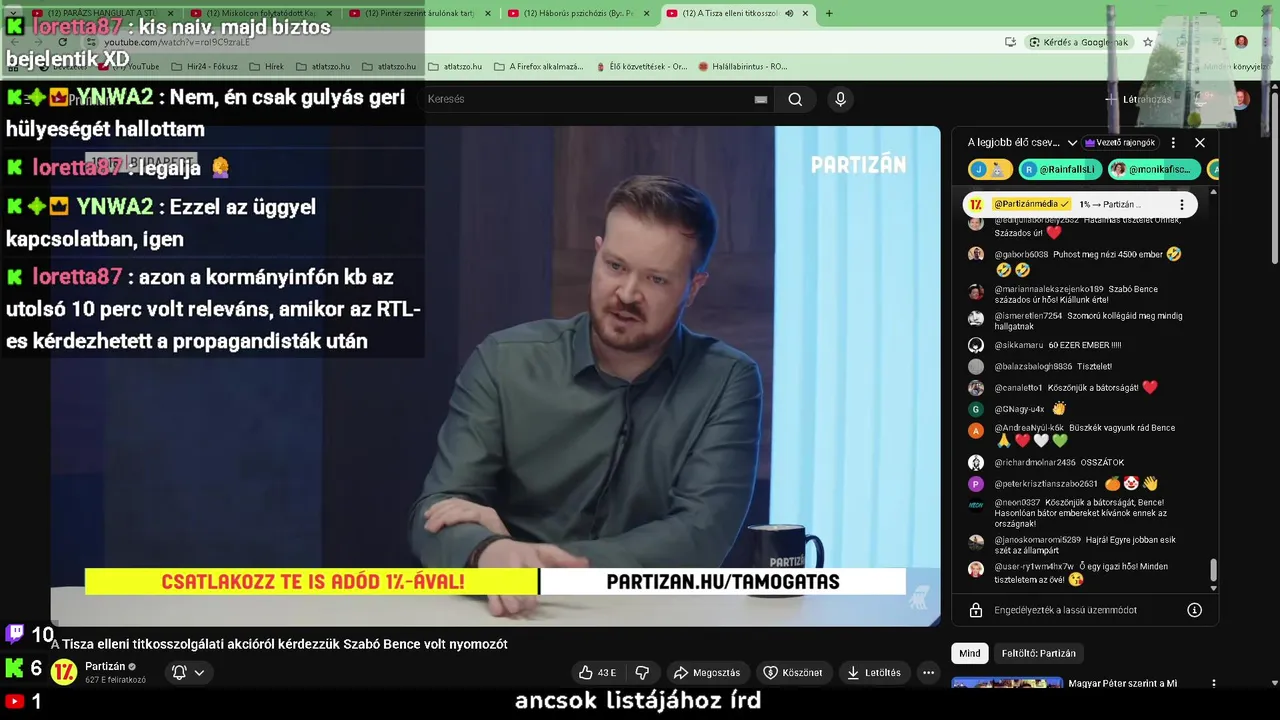Open the 'Halállabirintus - RO...' bookmark
Viewport: 1280px width, 720px height.
coord(743,66)
